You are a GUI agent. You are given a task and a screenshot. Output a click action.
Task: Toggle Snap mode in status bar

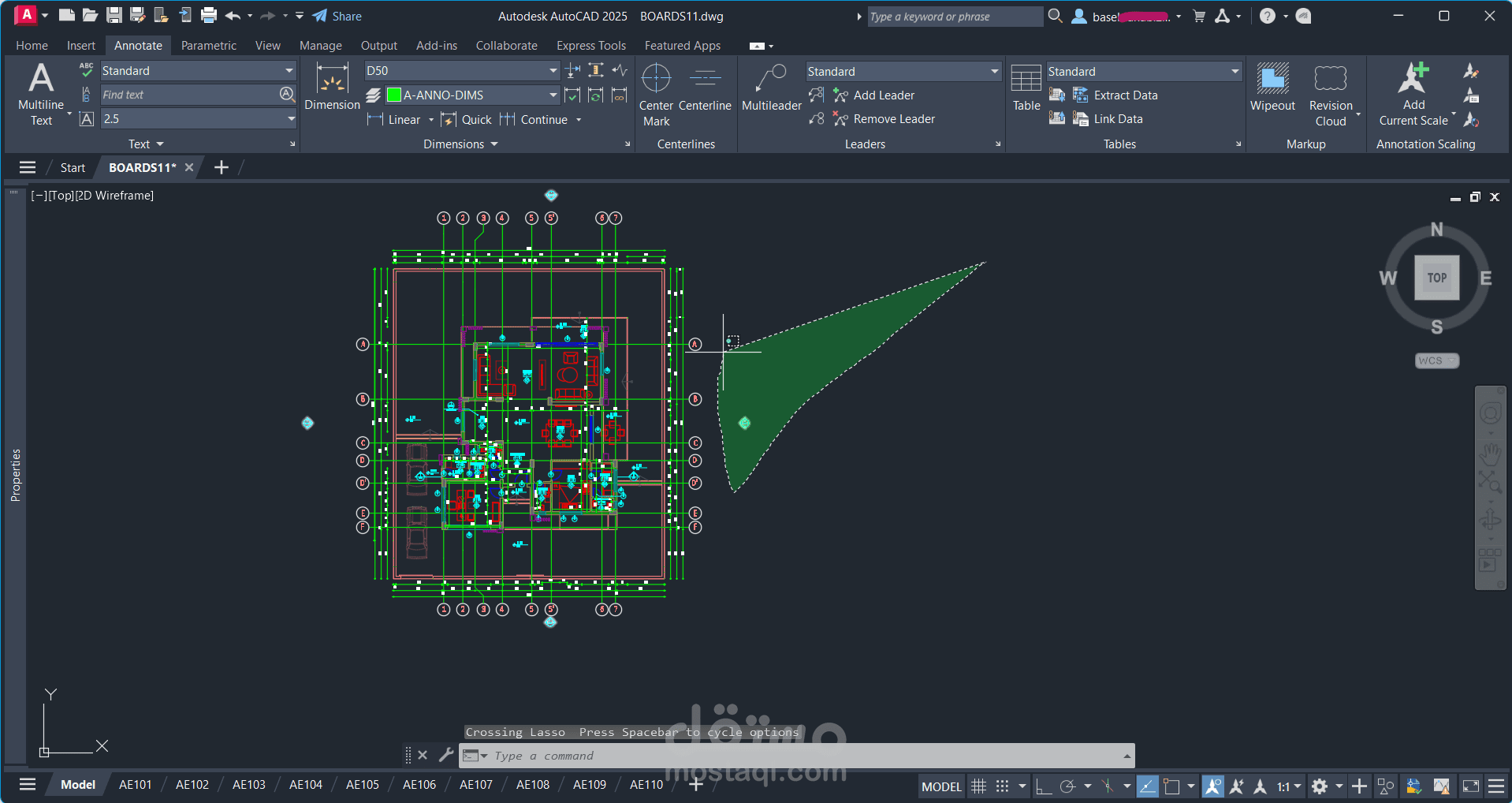(1002, 786)
